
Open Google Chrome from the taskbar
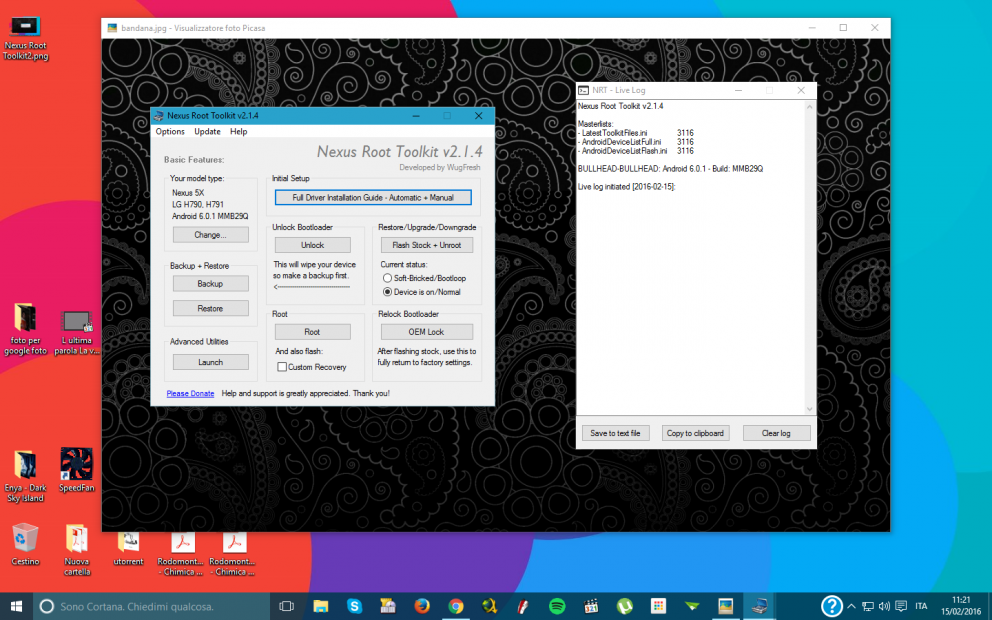coord(456,606)
